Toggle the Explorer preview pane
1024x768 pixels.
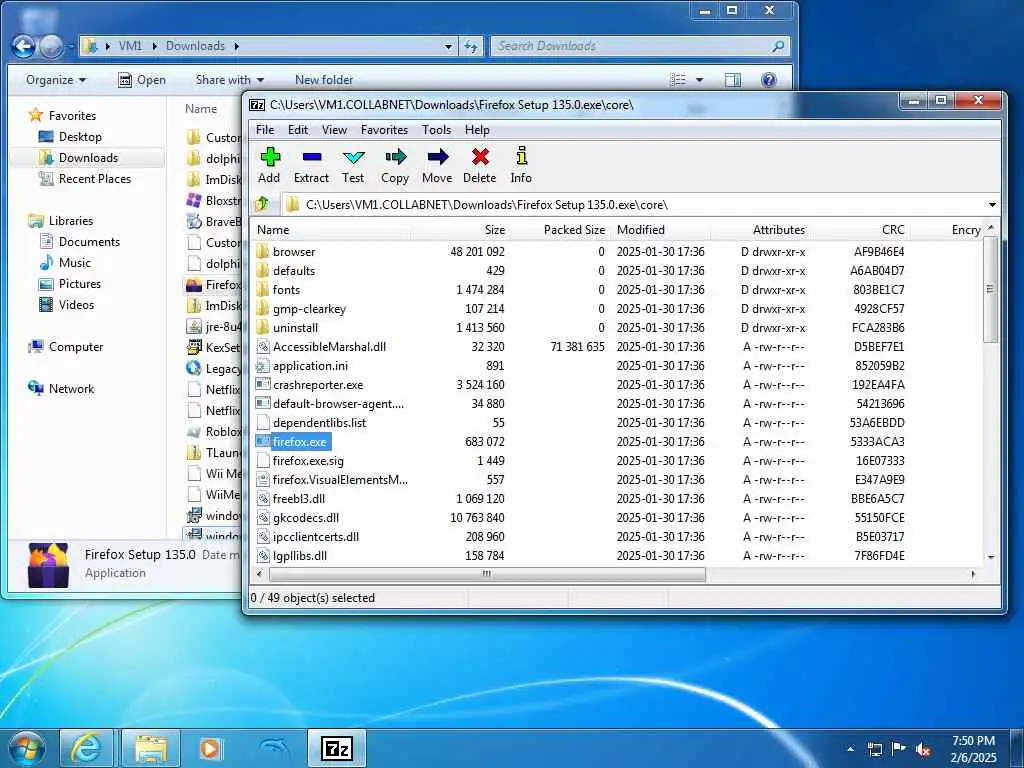733,80
